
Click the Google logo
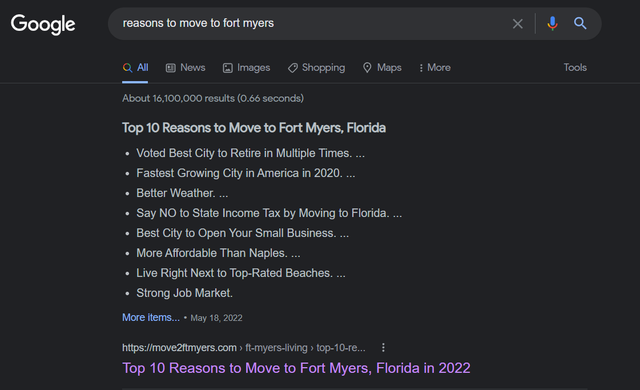pos(43,24)
